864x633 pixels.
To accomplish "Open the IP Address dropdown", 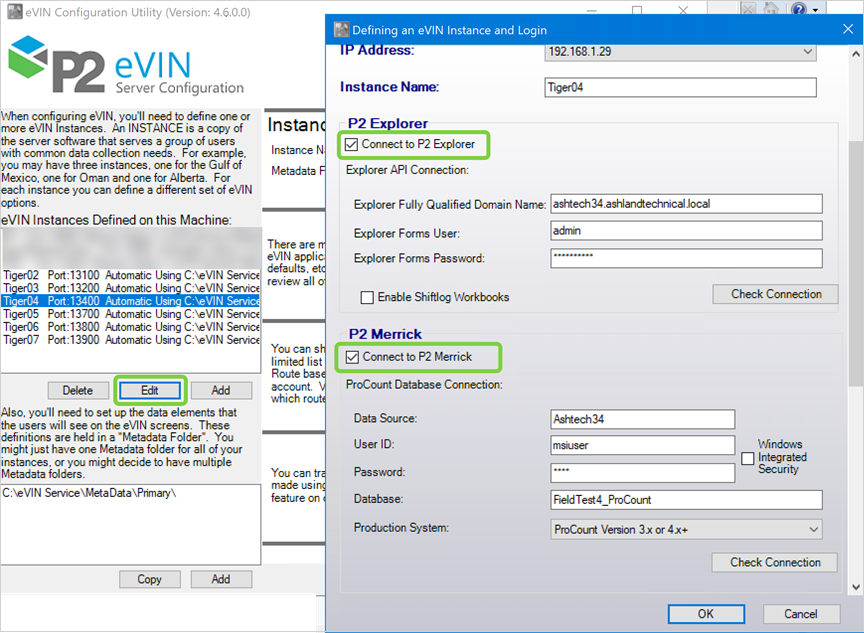I will click(807, 51).
